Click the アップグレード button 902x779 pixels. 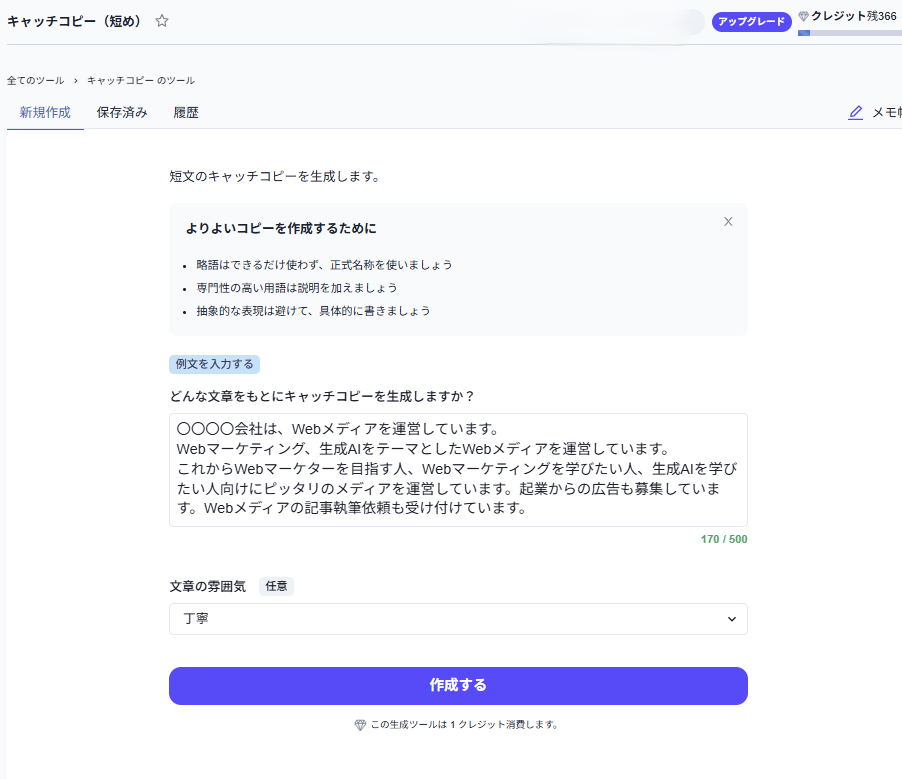tap(751, 21)
